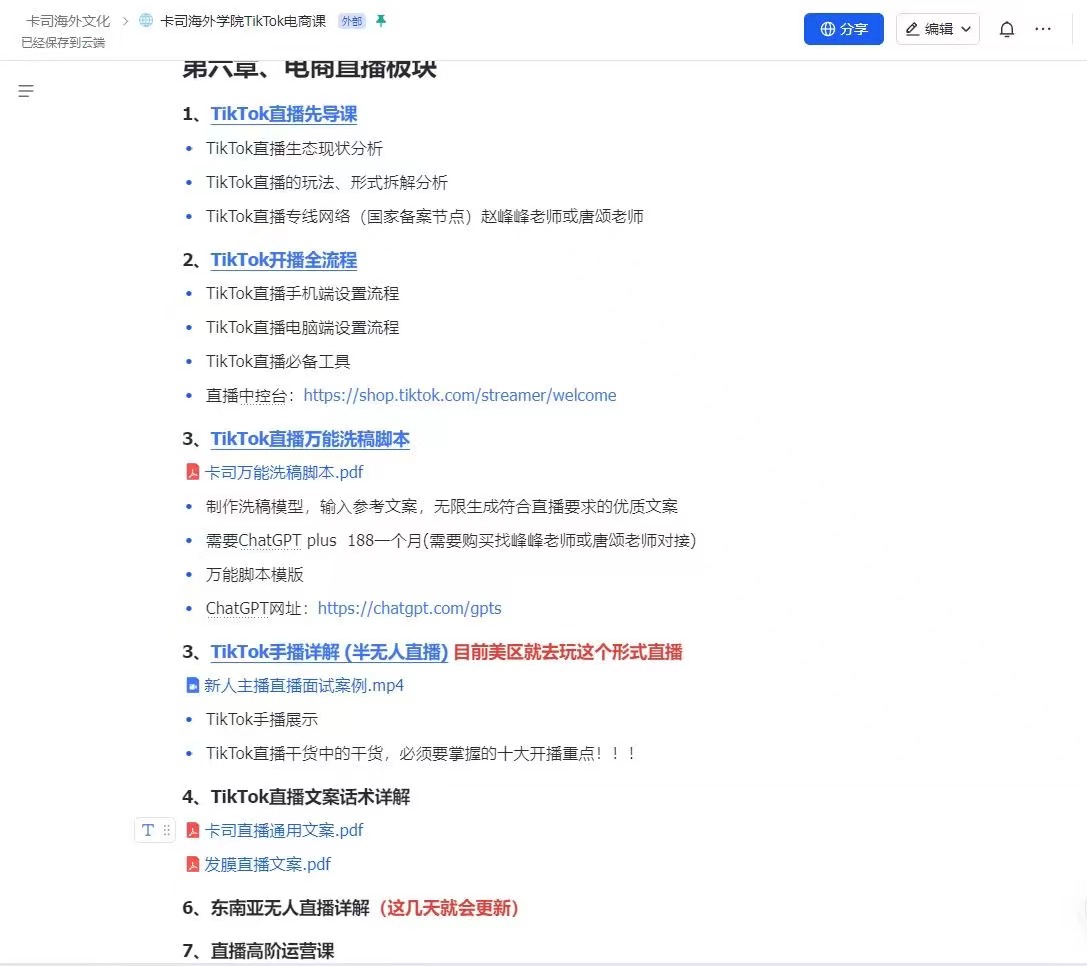Screen dimensions: 1087x966
Task: Open the TikTok直播先导课 heading link
Action: click(284, 114)
